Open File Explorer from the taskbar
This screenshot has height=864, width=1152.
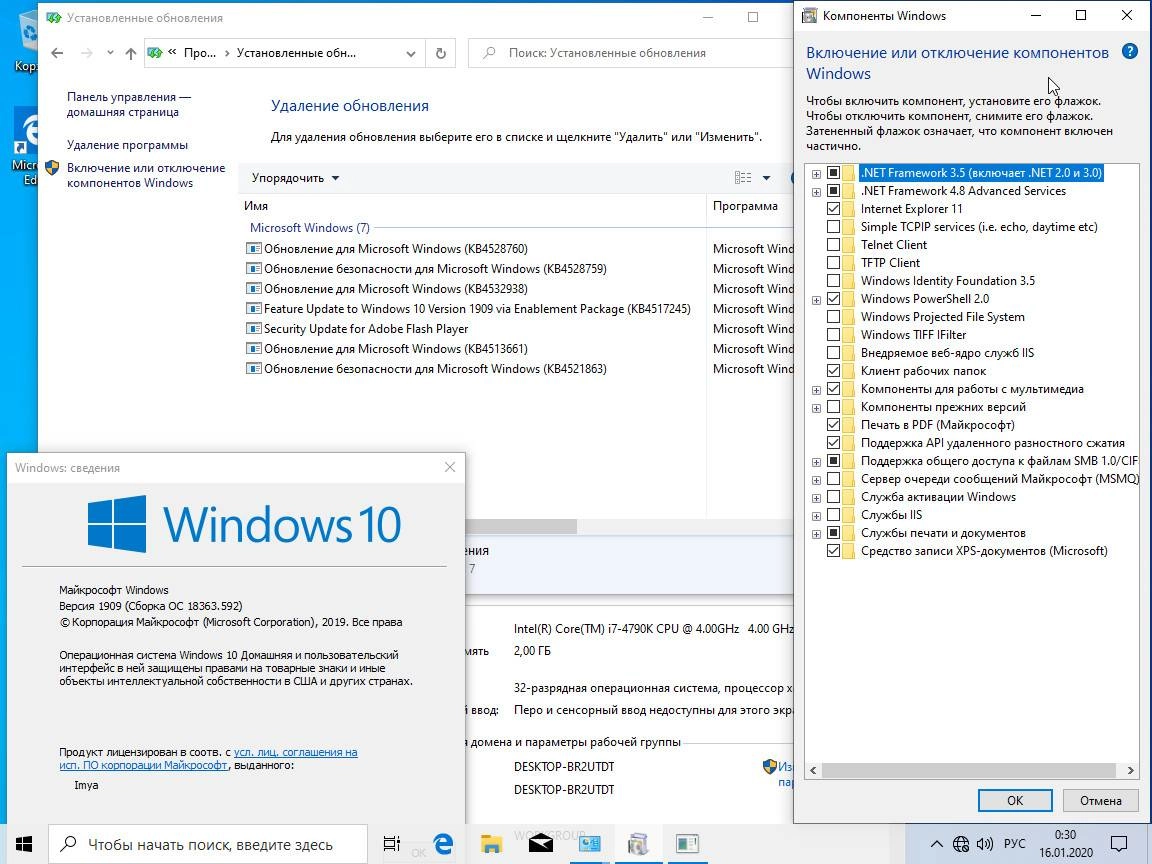(x=491, y=844)
